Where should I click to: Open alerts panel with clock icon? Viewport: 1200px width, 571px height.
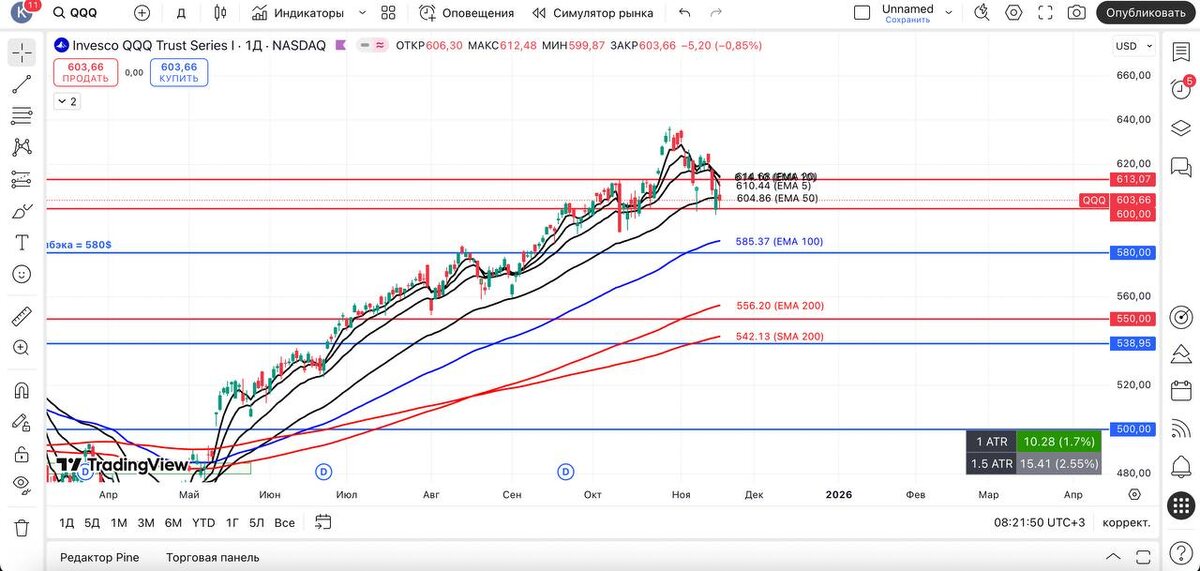tap(1181, 89)
